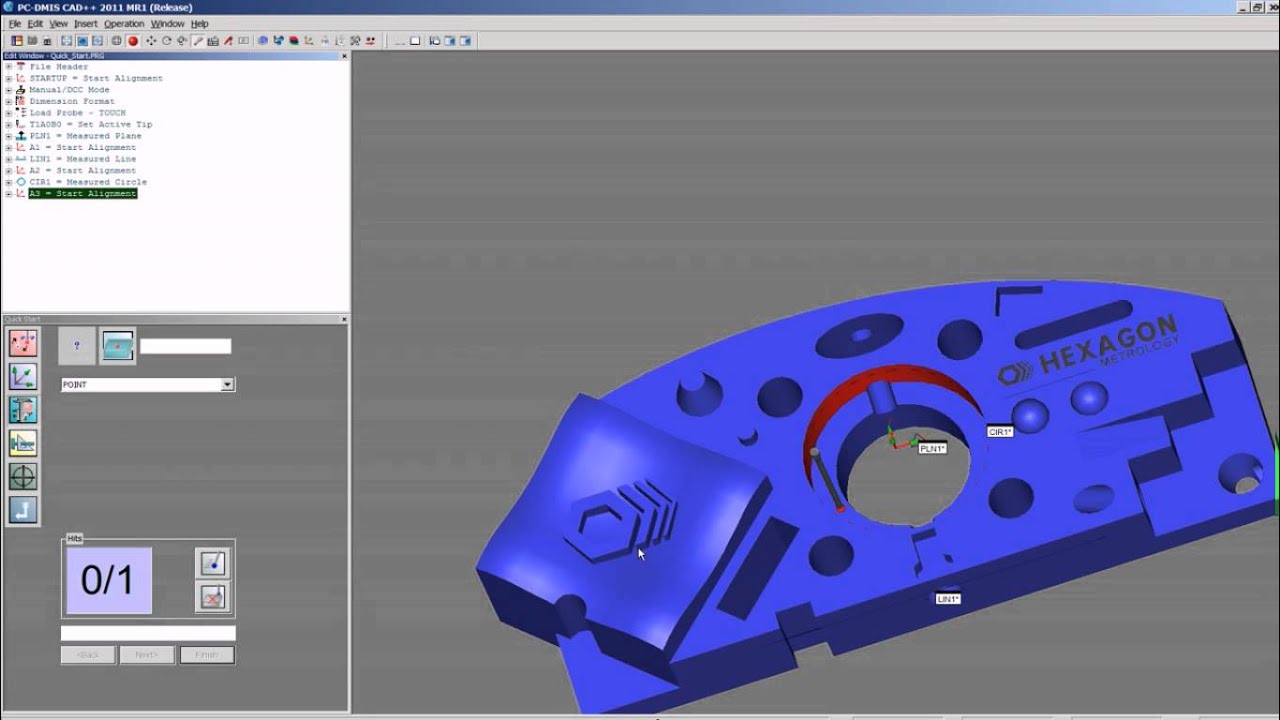The image size is (1280, 720).
Task: Click the File Header tree icon
Action: pyautogui.click(x=21, y=67)
